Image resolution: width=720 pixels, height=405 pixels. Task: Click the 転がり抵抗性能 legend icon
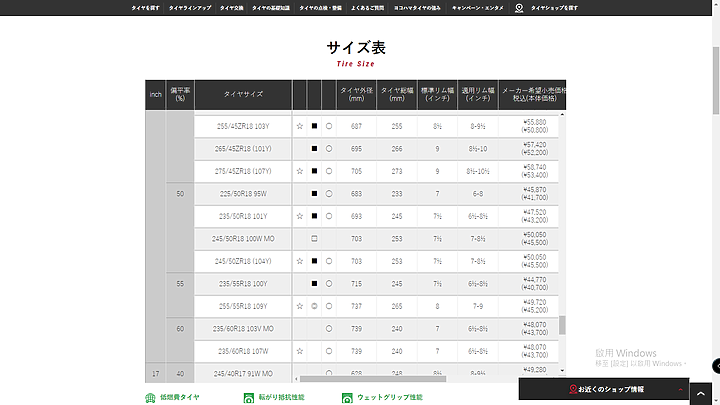coord(248,398)
